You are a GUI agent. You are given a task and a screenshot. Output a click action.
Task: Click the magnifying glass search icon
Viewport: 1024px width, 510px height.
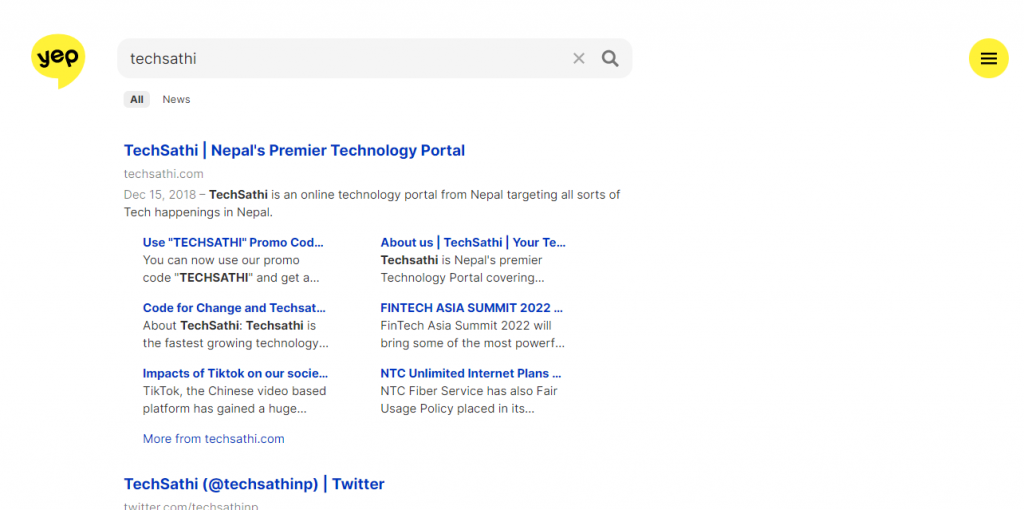(610, 59)
